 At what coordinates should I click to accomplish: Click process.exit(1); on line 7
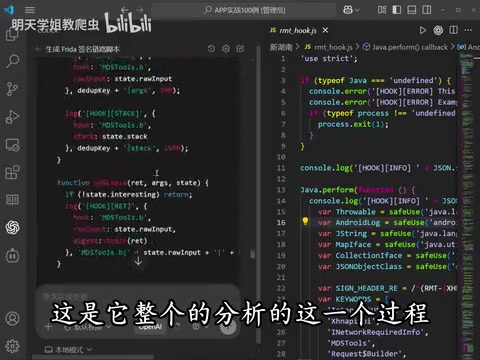(x=353, y=124)
